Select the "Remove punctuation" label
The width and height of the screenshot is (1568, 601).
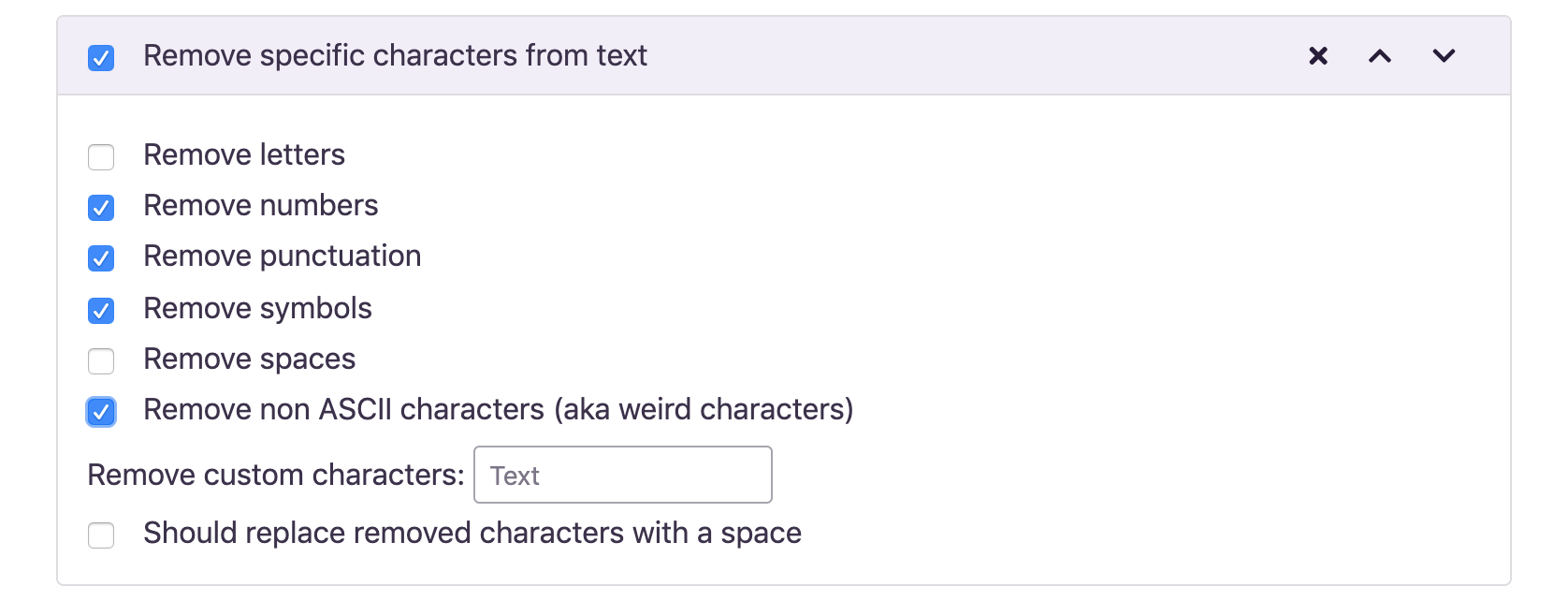coord(283,256)
